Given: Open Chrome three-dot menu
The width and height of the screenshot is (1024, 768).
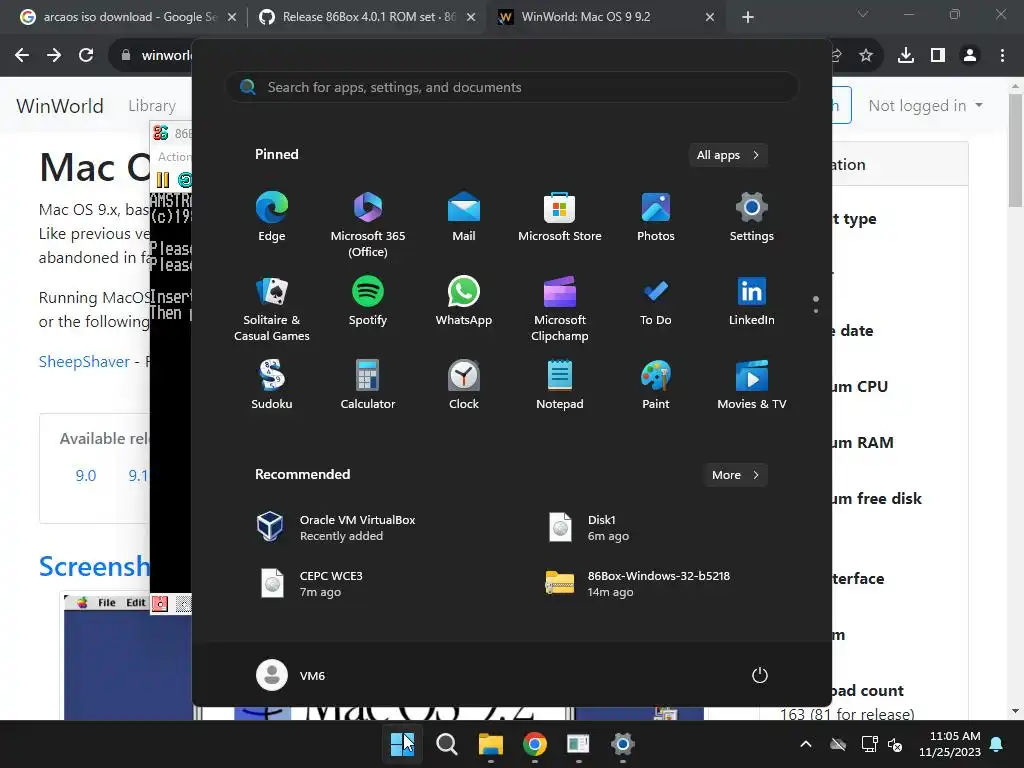Looking at the screenshot, I should tap(1002, 56).
